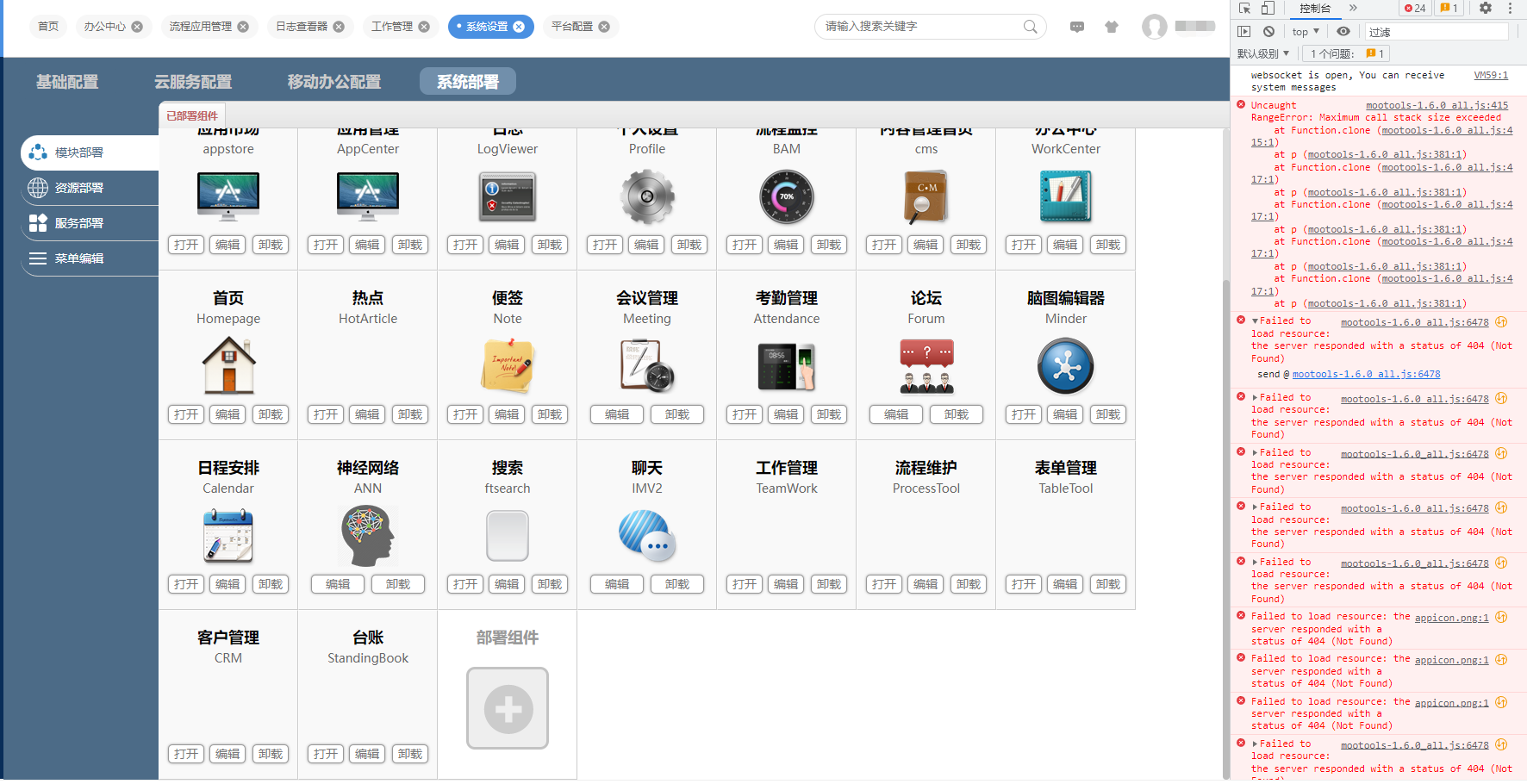Open DevTools settings gear
Viewport: 1527px width, 784px height.
(1485, 9)
